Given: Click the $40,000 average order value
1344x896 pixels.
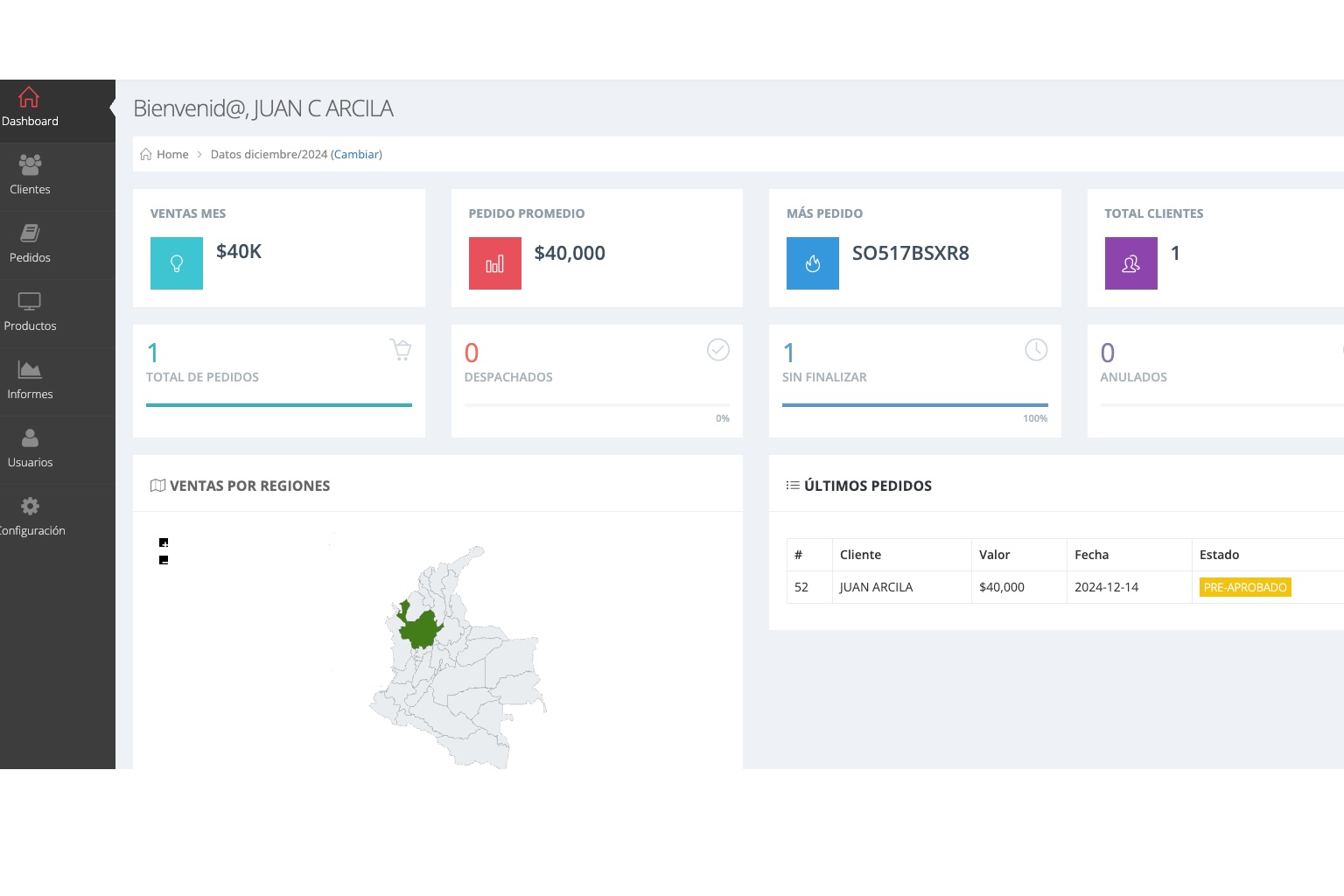Looking at the screenshot, I should (x=570, y=253).
